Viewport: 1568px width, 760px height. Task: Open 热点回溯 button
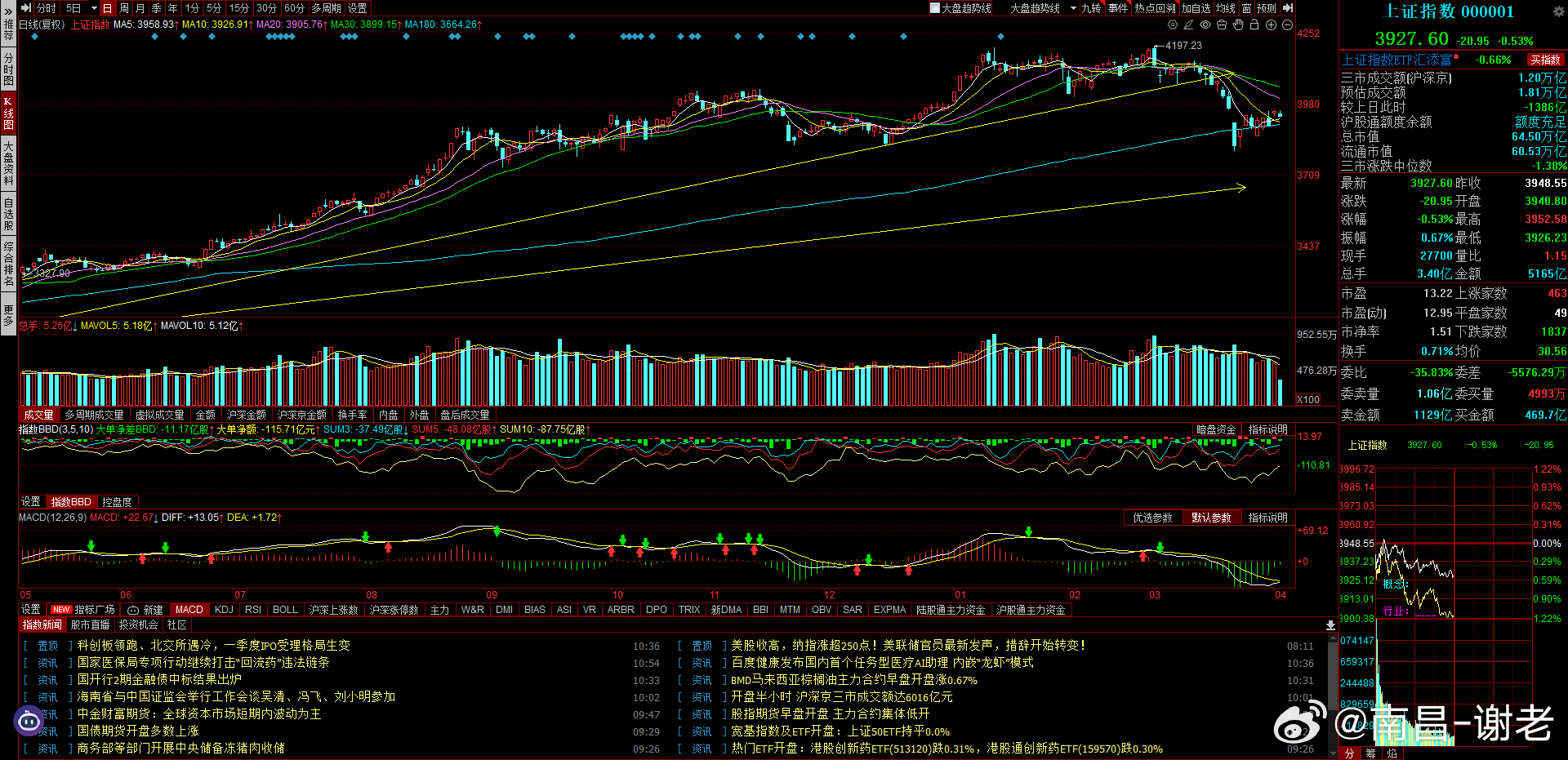(x=1155, y=8)
